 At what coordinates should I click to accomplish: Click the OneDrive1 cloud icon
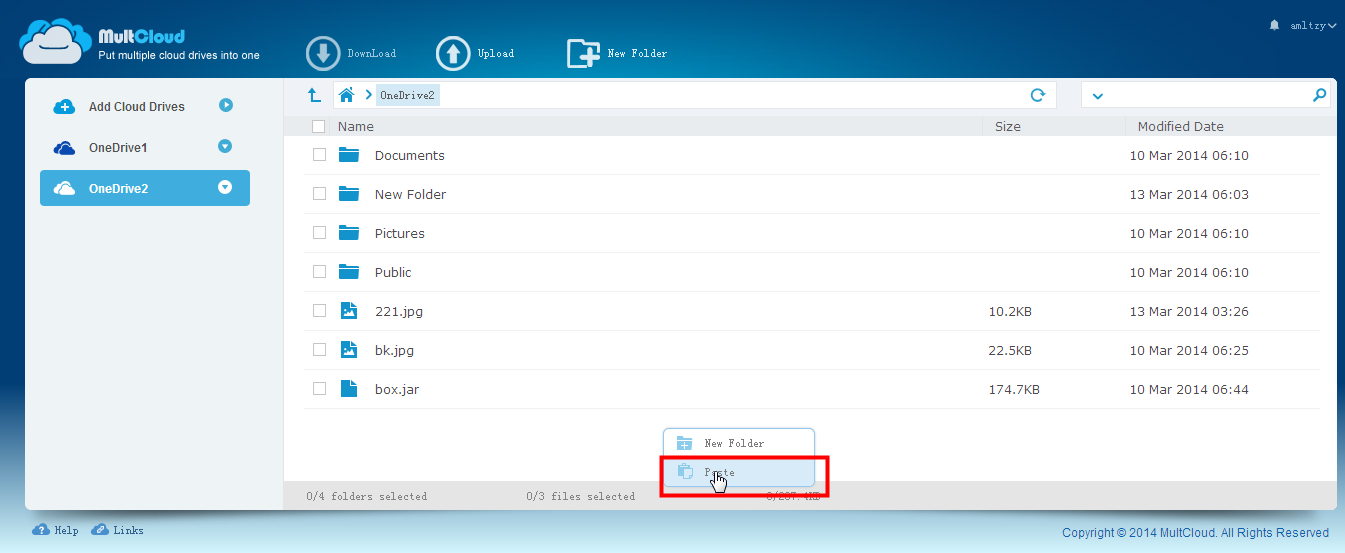tap(64, 148)
